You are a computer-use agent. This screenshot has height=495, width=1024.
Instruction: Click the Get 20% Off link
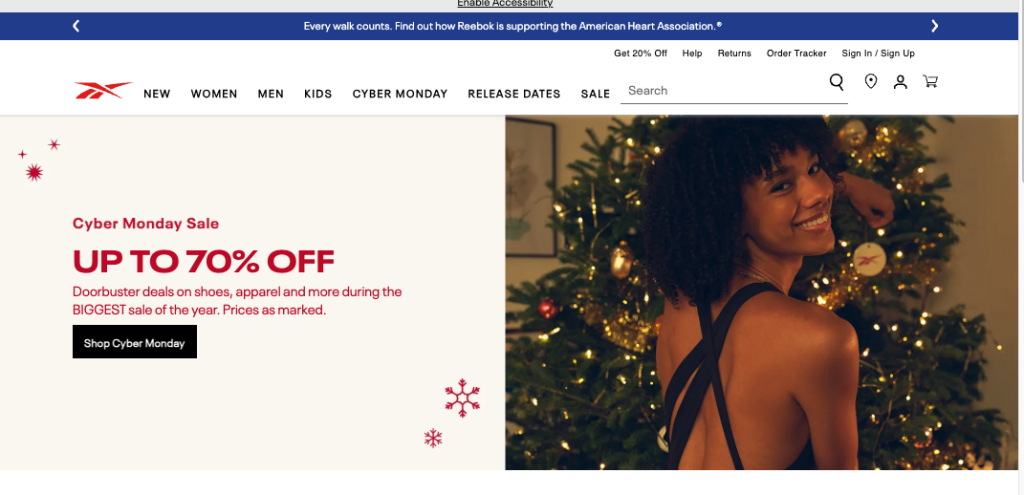tap(641, 54)
